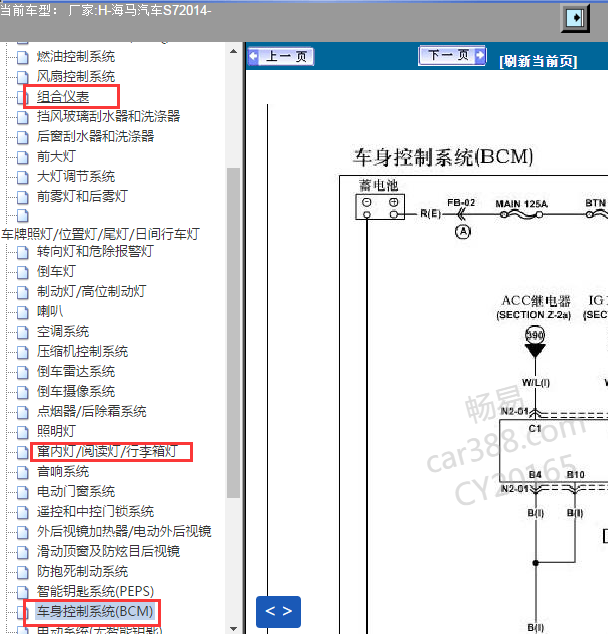608x634 pixels.
Task: Click page icon beside 点烟器/后除霜系统
Action: point(23,412)
